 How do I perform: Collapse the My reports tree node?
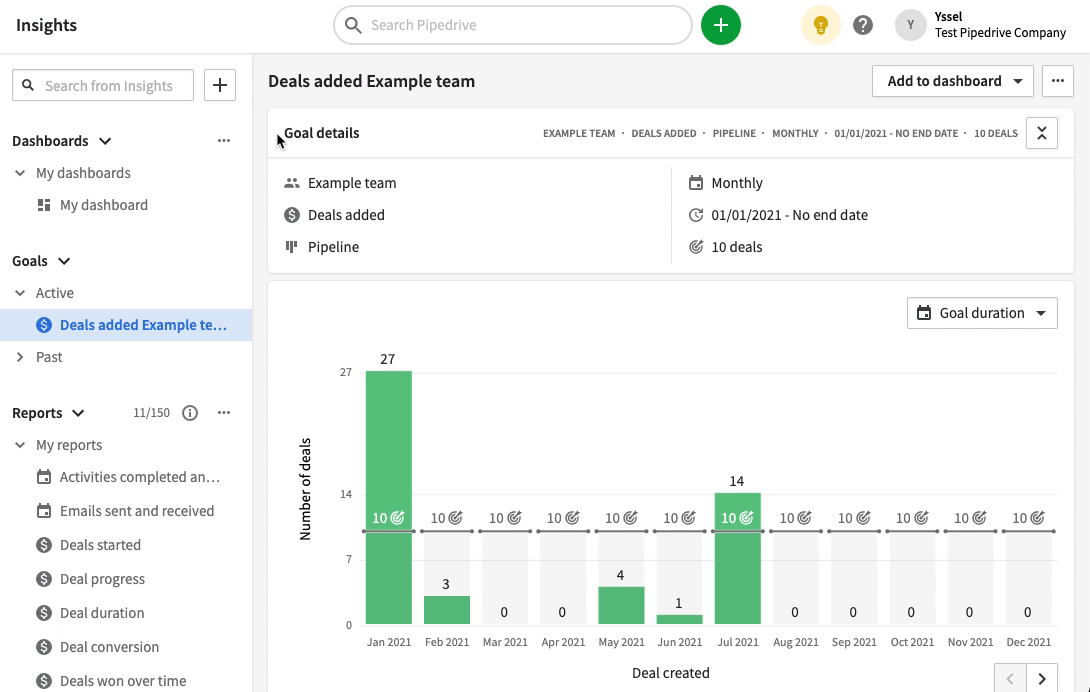coord(20,444)
